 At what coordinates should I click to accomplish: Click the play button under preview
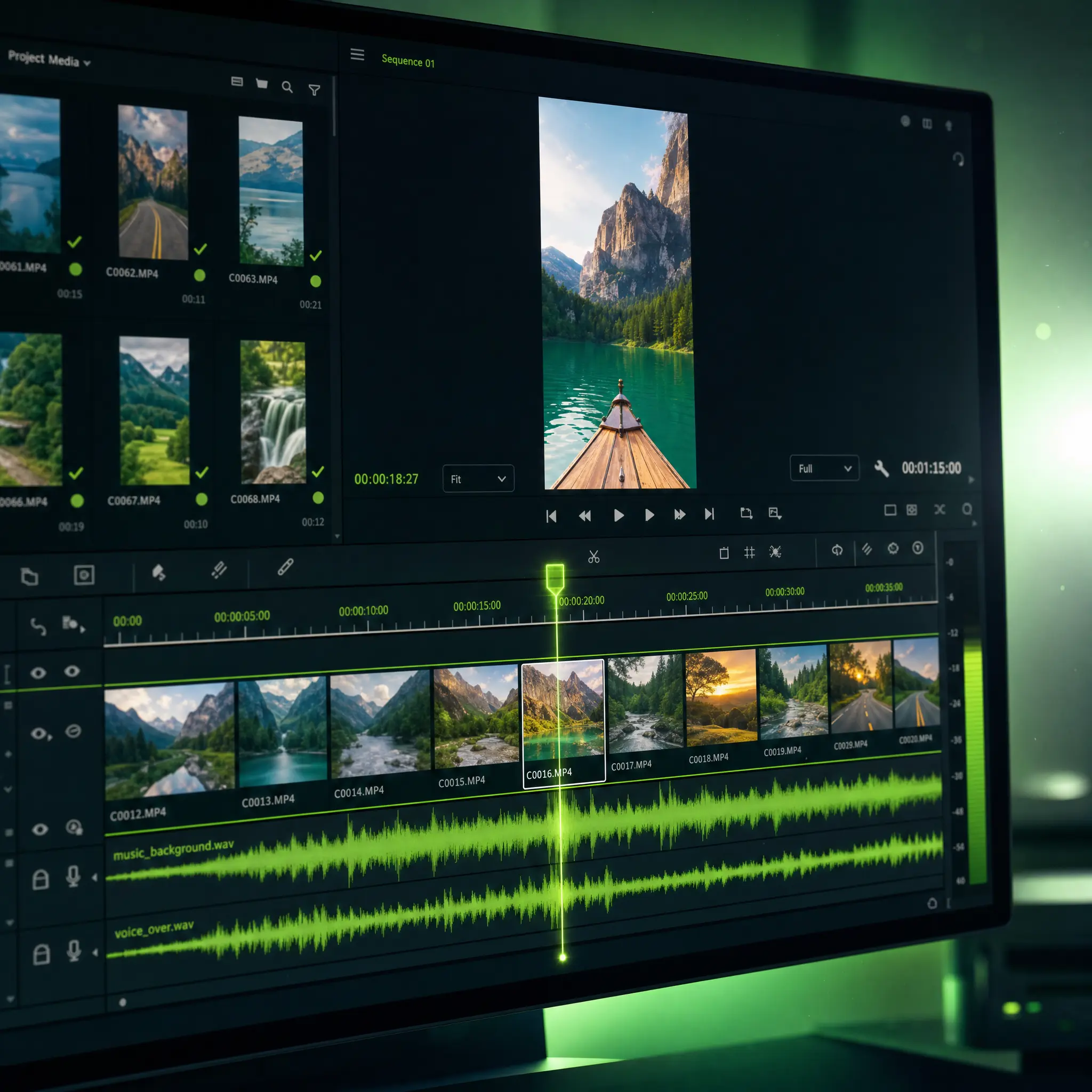coord(619,515)
